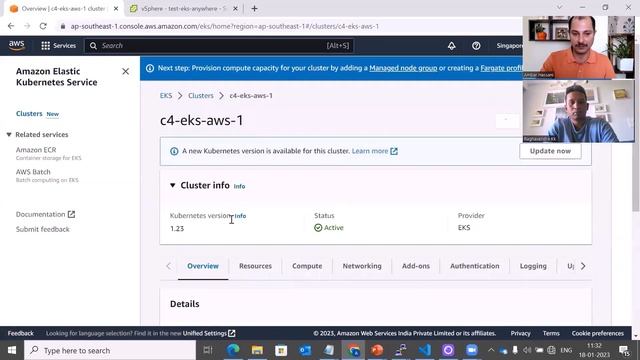Switch to the Logging tab
The height and width of the screenshot is (360, 640).
click(533, 266)
